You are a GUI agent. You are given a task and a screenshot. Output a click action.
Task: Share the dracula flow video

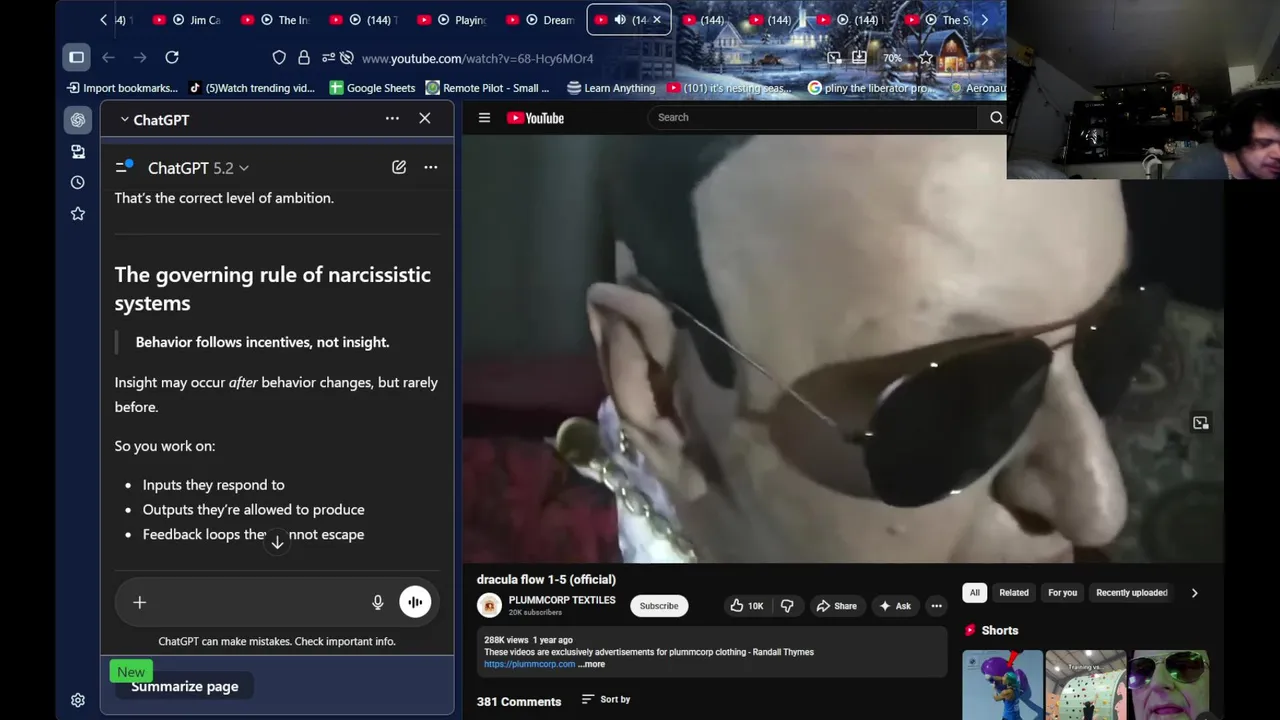pos(837,606)
